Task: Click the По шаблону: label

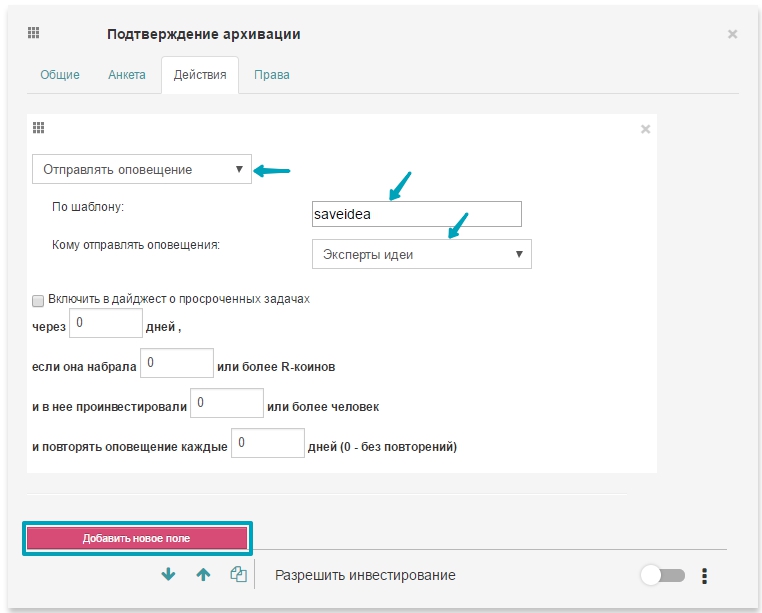Action: pos(88,207)
